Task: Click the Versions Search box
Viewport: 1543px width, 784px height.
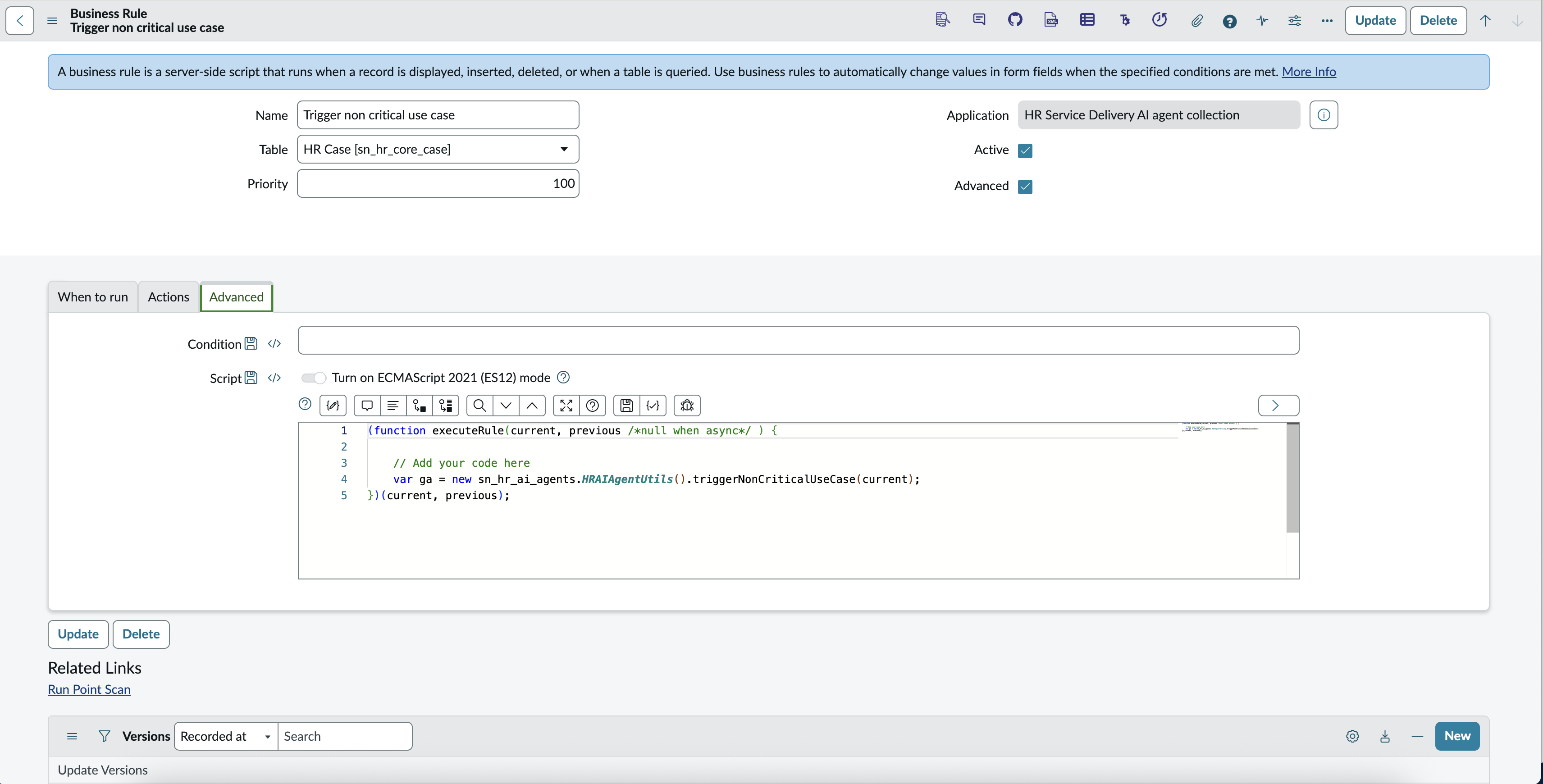Action: click(345, 737)
